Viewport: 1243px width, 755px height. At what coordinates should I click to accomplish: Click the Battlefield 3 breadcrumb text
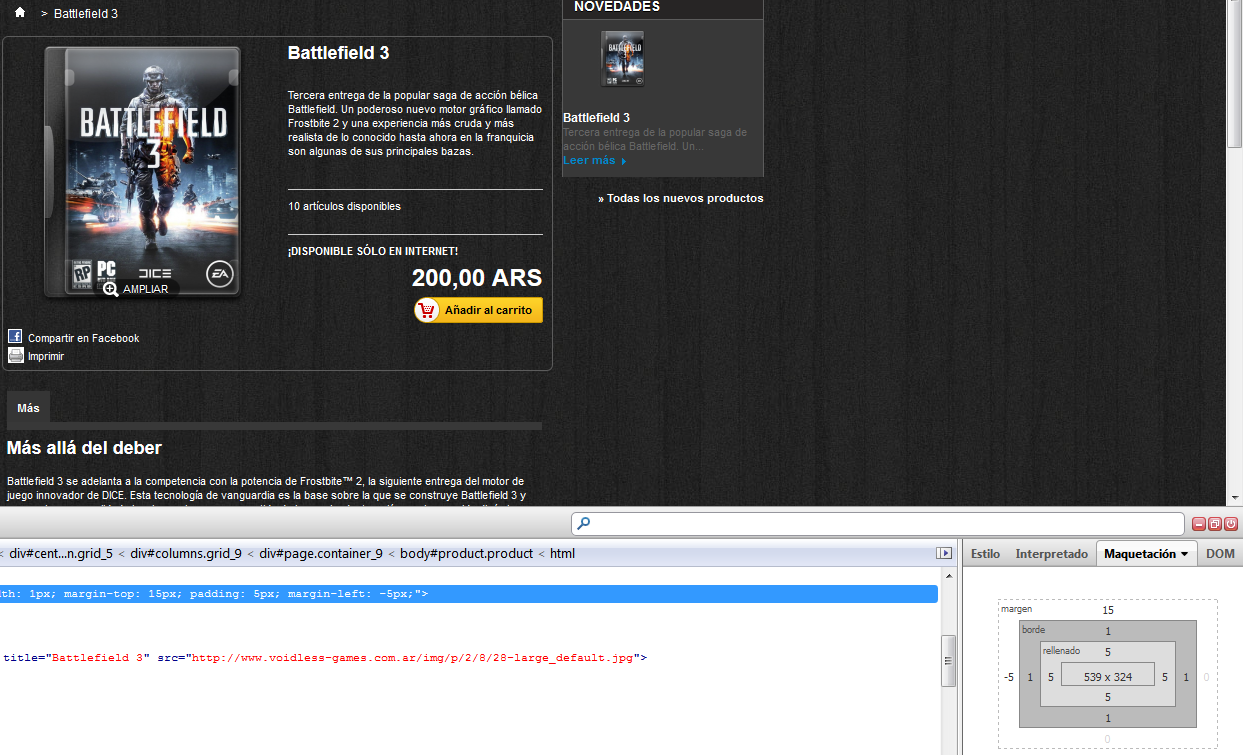pos(86,14)
